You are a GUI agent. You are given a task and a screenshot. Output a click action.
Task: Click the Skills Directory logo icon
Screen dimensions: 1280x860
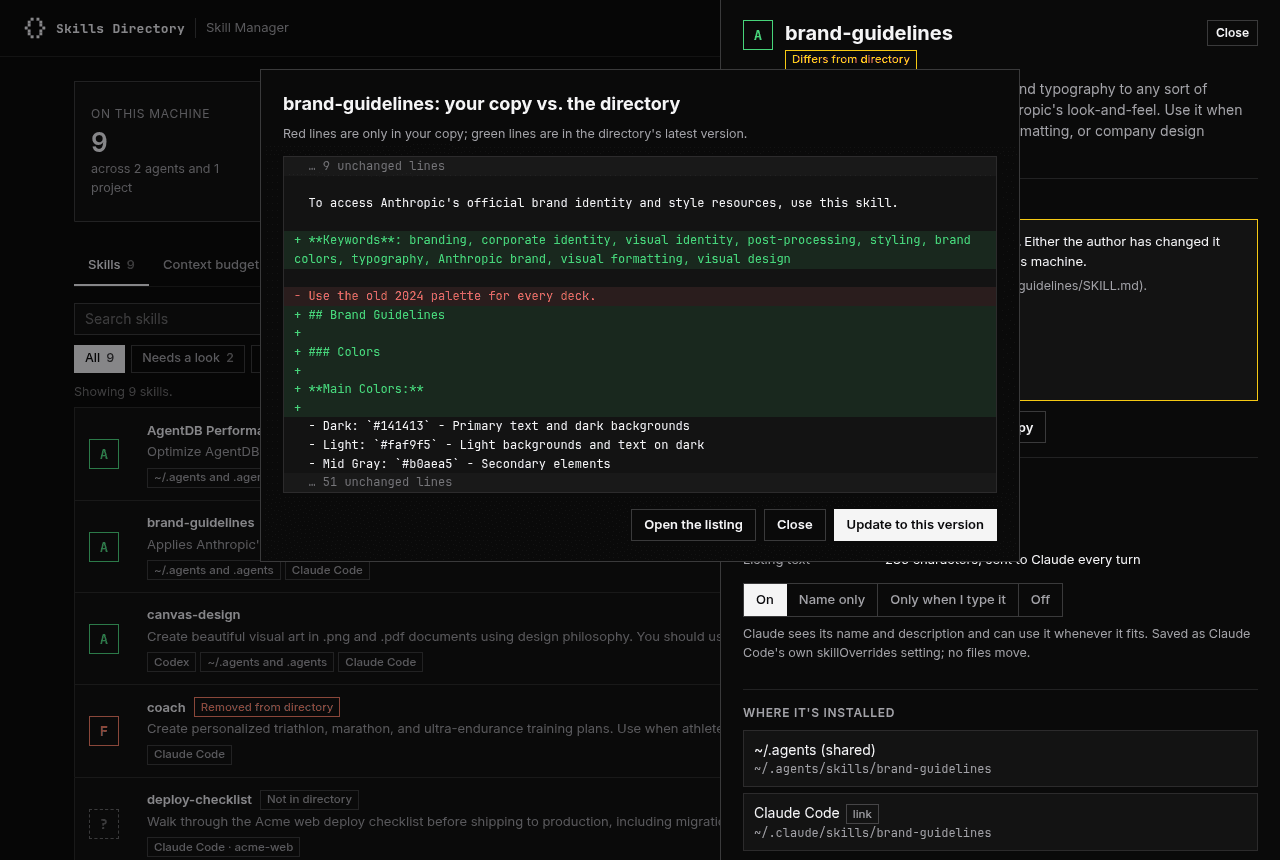[x=35, y=28]
